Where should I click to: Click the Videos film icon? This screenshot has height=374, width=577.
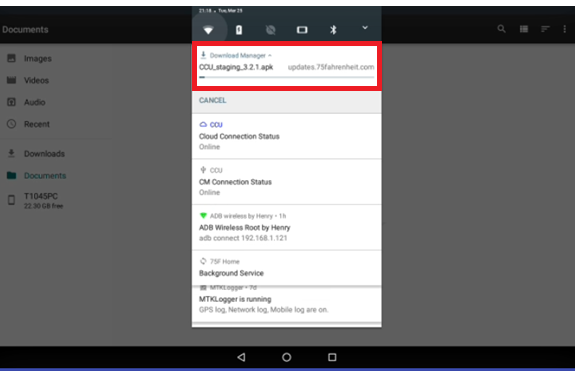11,80
